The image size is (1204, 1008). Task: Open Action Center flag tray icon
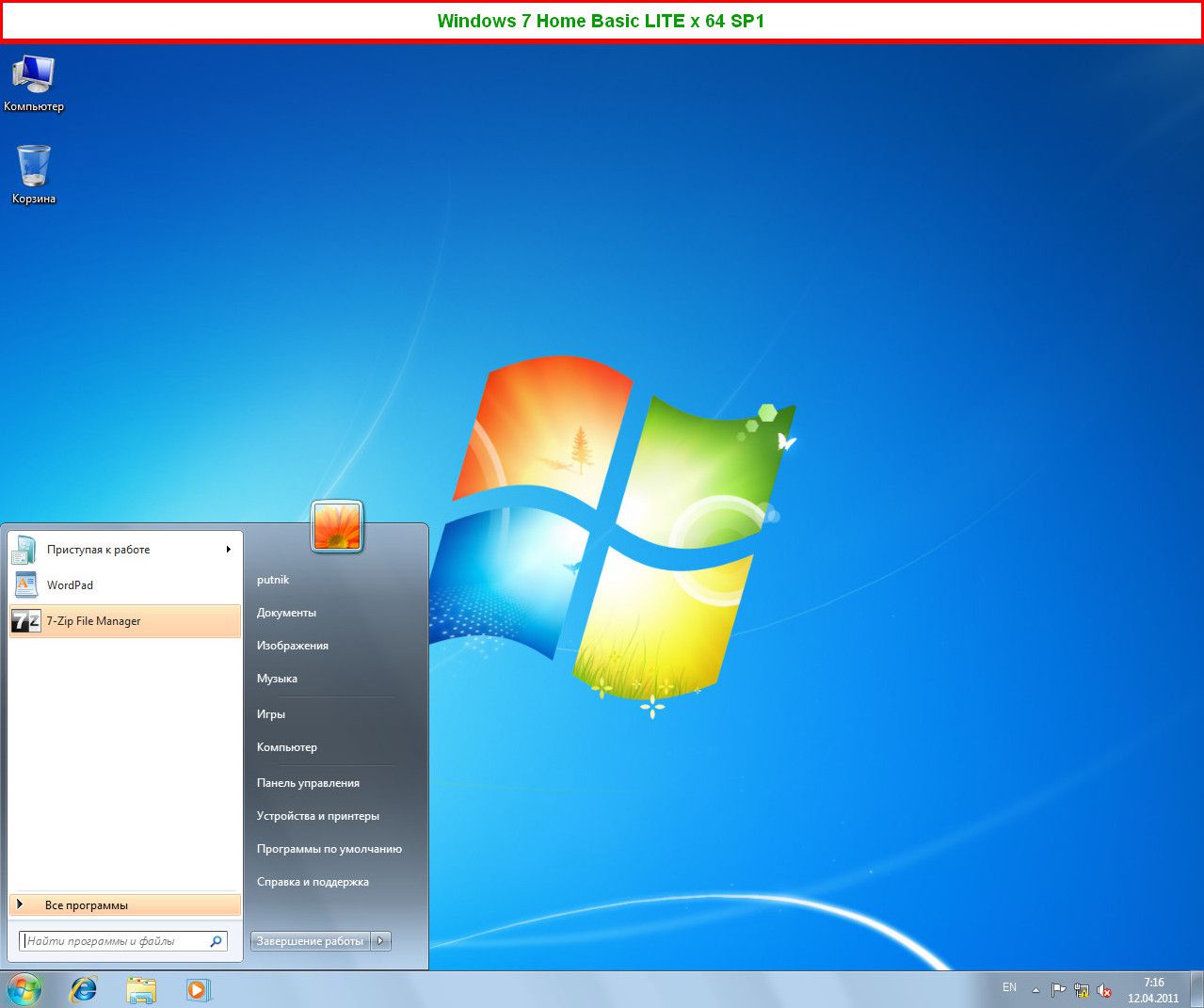pos(1058,990)
